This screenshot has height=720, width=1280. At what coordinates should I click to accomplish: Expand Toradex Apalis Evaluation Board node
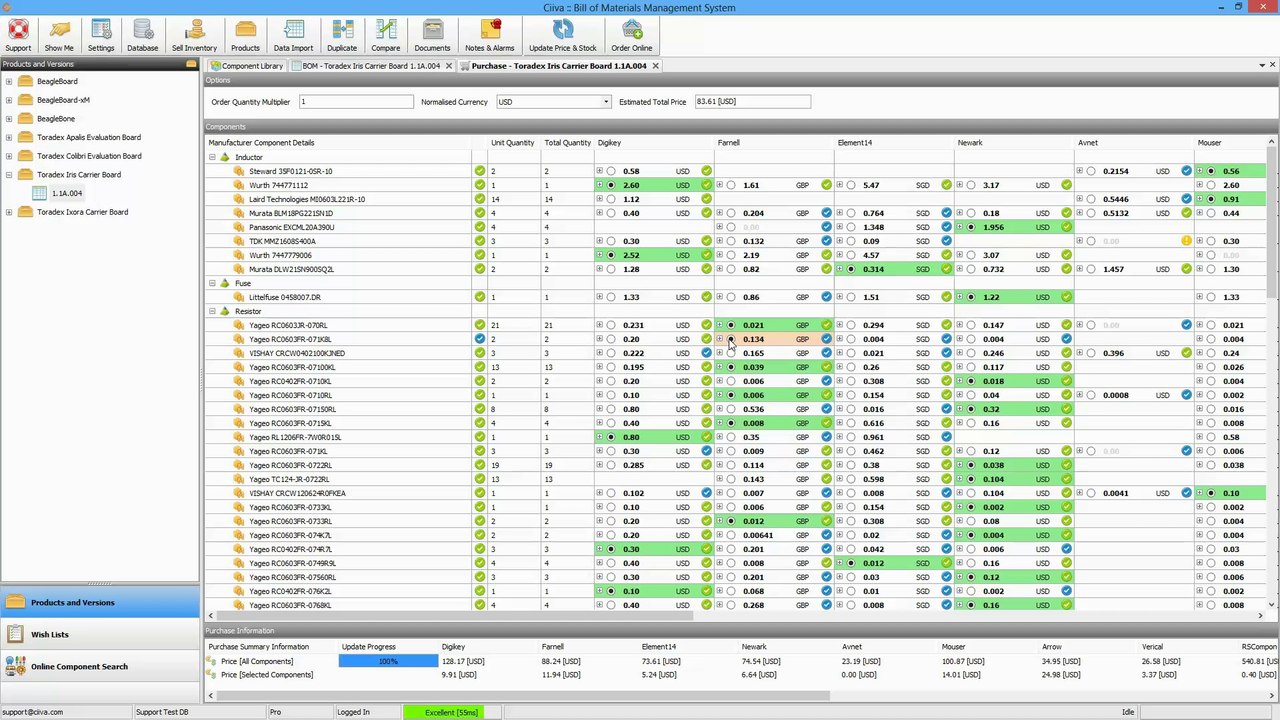[x=9, y=137]
